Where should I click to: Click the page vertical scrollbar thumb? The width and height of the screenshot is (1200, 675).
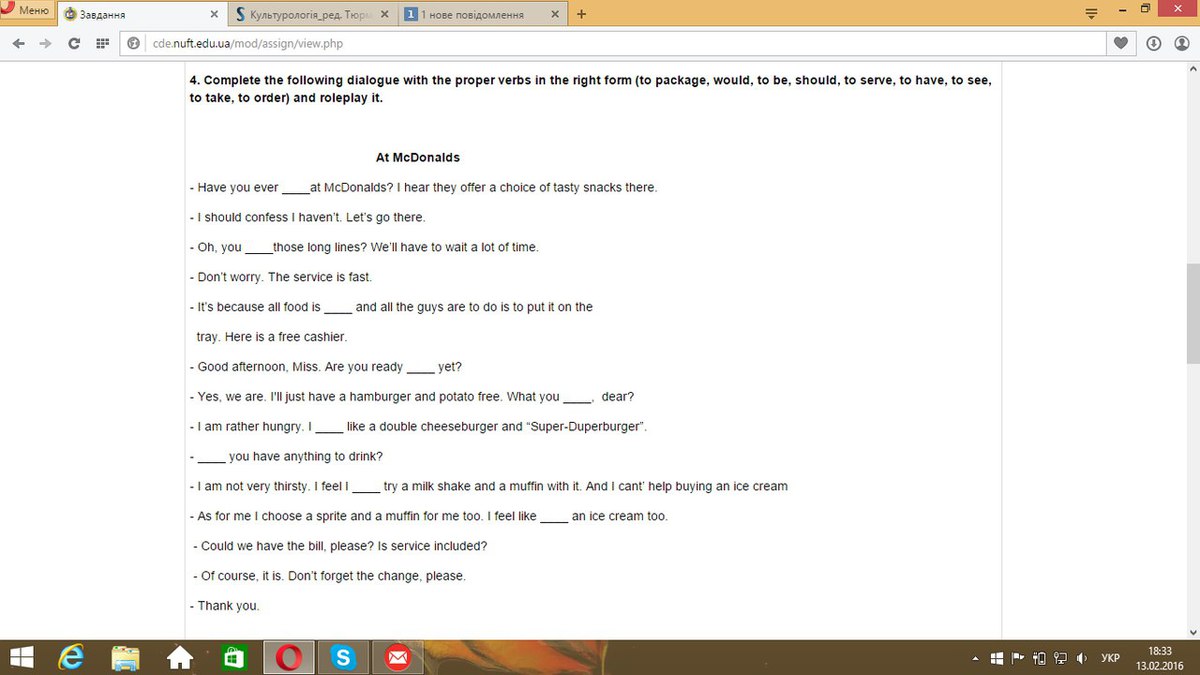(1192, 316)
